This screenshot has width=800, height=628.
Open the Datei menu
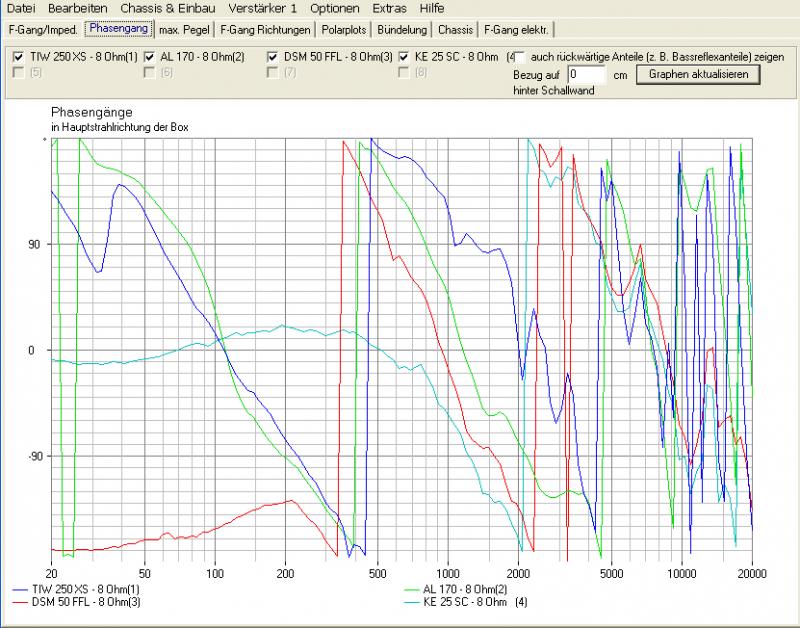point(21,8)
